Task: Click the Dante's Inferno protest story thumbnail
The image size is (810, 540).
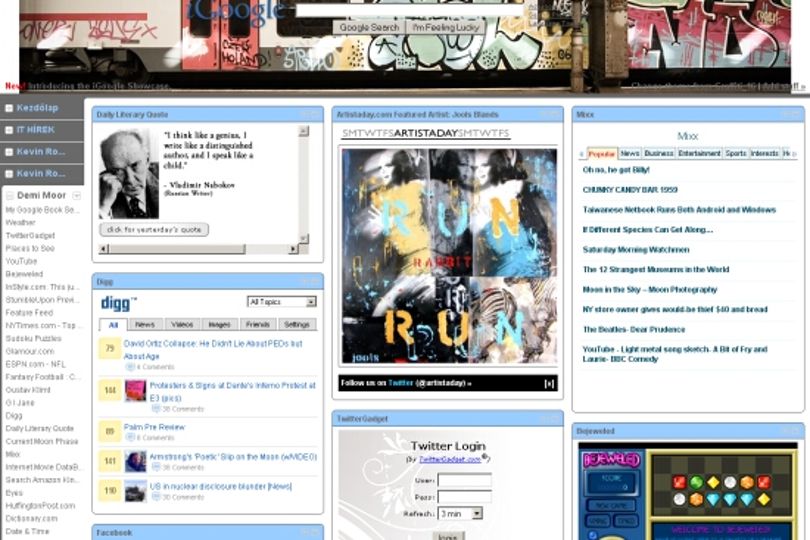Action: (135, 391)
